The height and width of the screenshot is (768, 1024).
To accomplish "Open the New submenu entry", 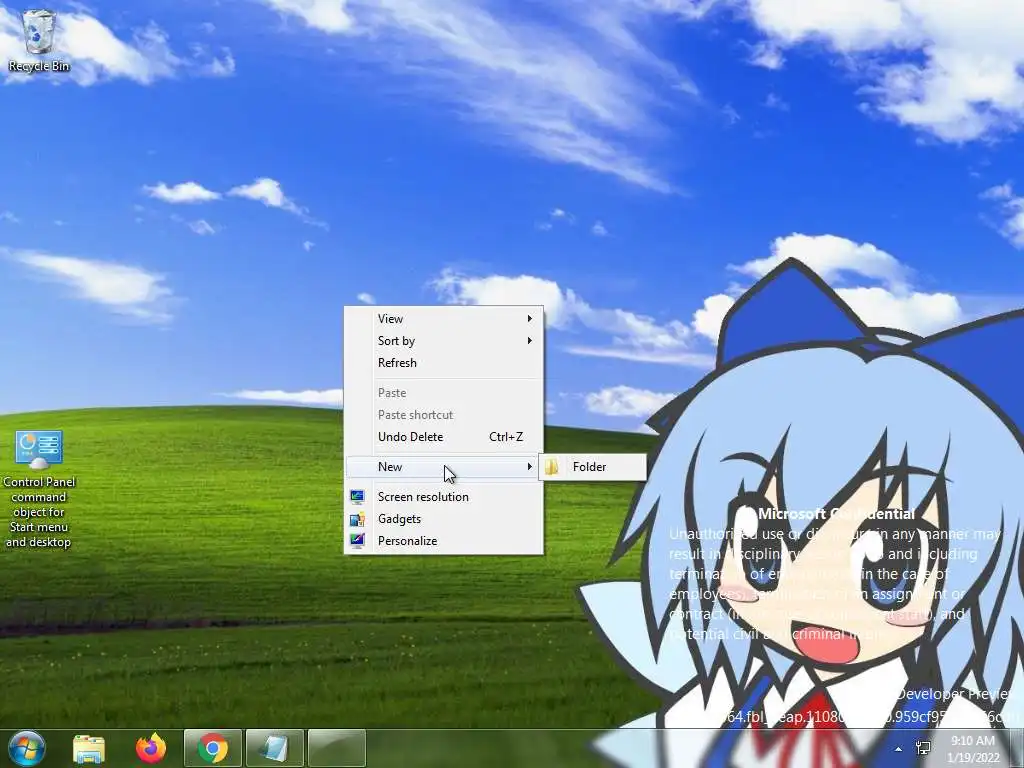I will 444,467.
